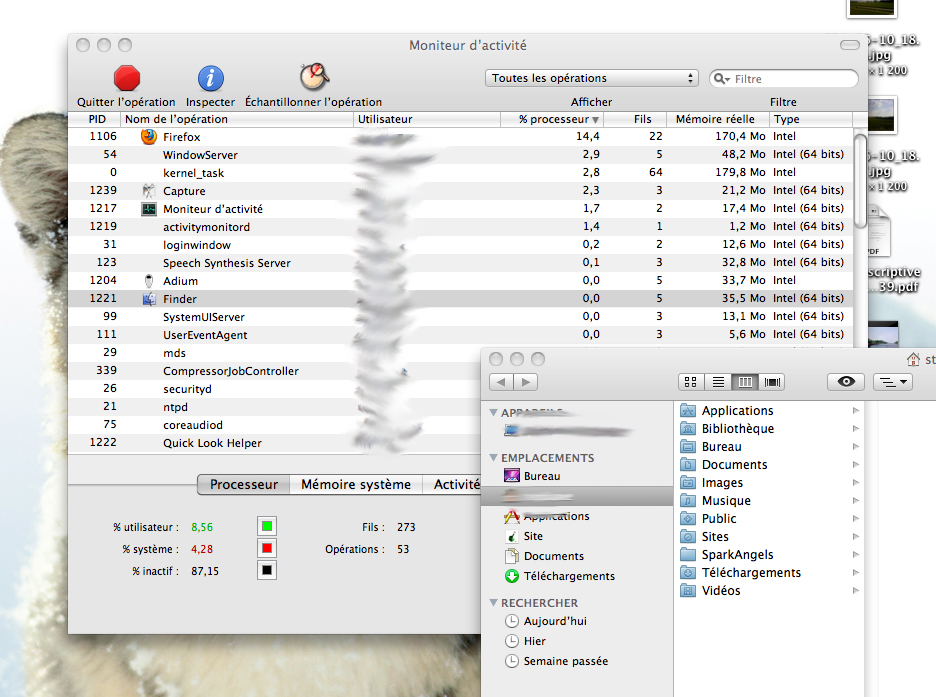Click the process list vertical scrollbar

(860, 181)
